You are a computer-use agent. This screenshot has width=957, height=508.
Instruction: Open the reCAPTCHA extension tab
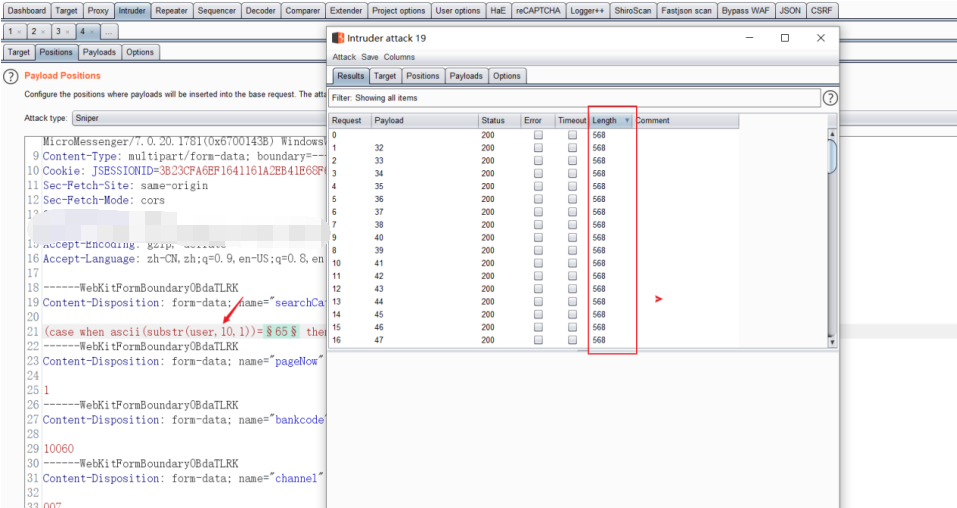tap(538, 10)
